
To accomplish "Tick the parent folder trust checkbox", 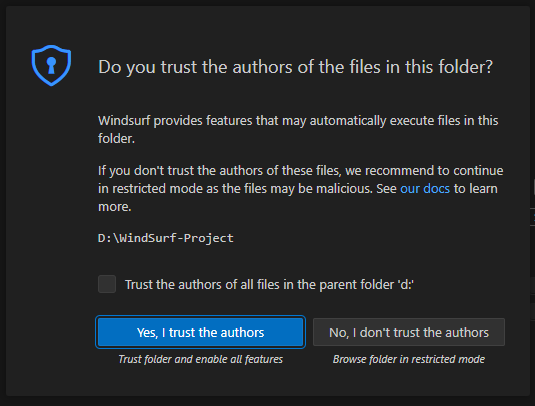I will pos(107,284).
